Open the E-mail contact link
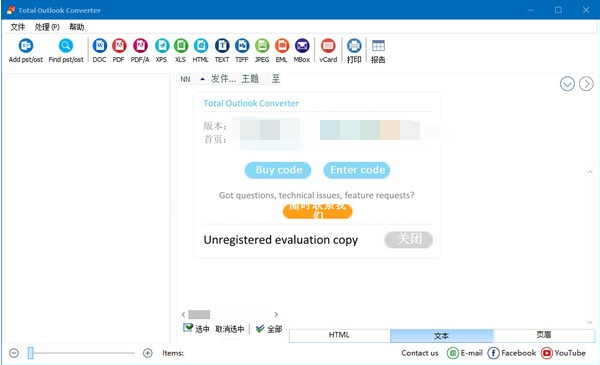The image size is (600, 365). click(465, 353)
